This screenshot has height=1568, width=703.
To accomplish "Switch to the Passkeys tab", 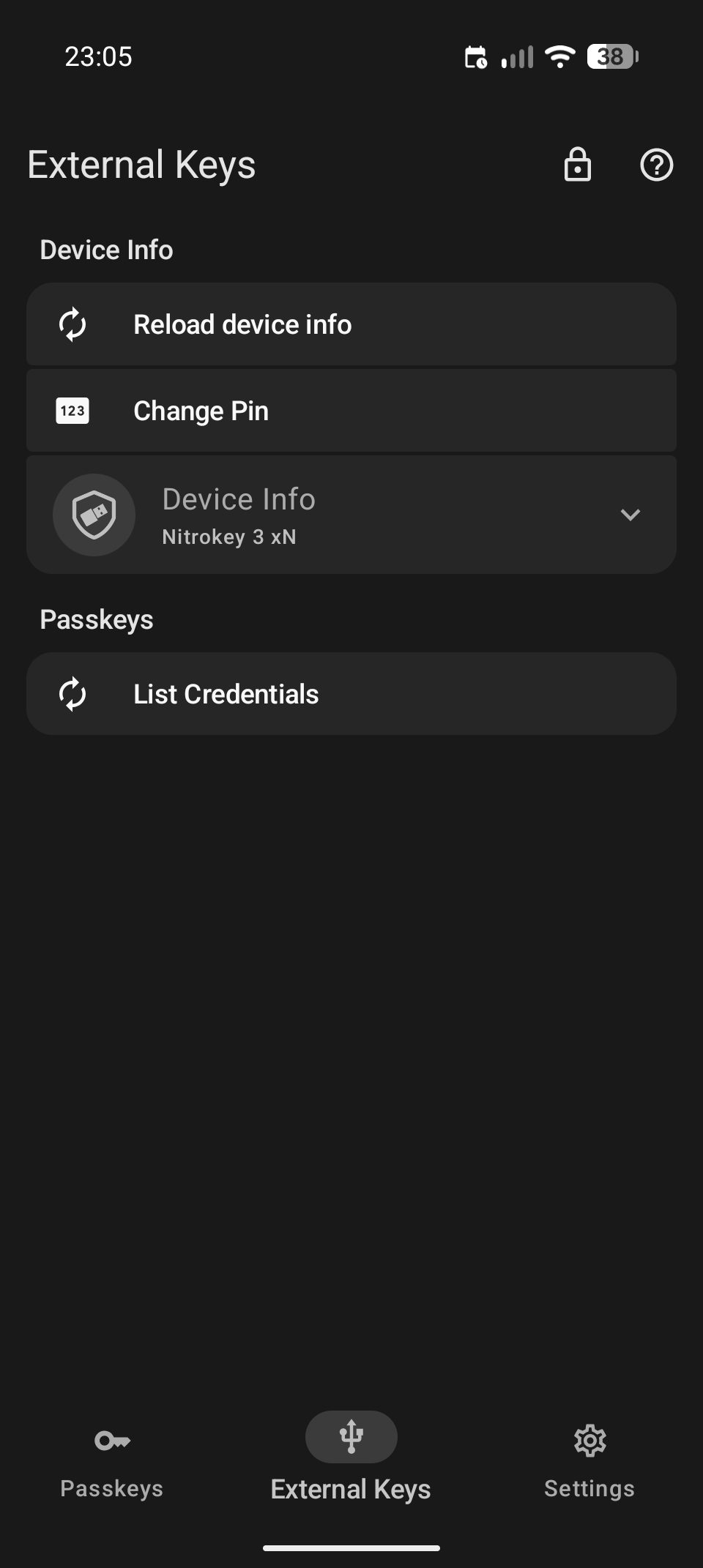I will tap(112, 1488).
